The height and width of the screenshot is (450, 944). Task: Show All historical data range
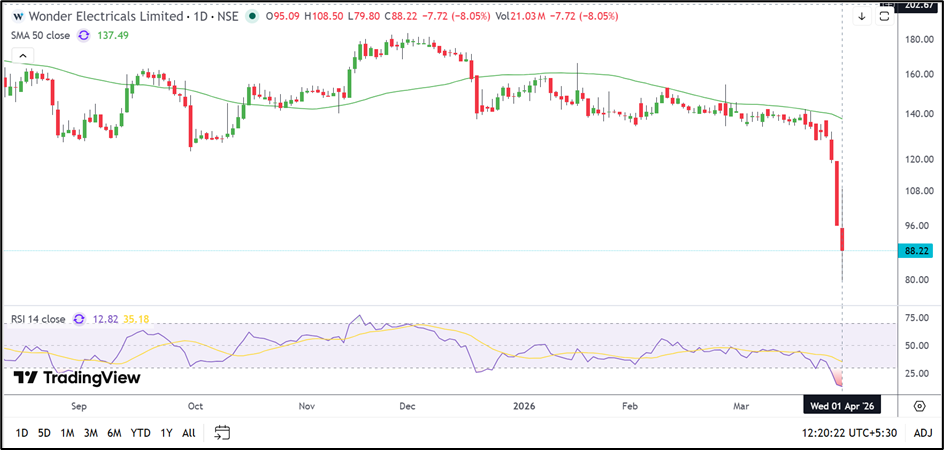pos(188,433)
